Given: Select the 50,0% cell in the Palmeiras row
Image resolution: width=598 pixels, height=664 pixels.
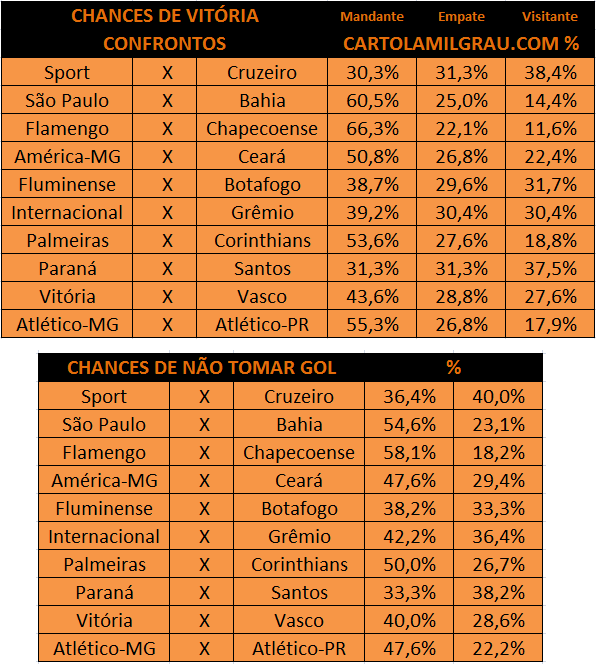Looking at the screenshot, I should coord(409,564).
